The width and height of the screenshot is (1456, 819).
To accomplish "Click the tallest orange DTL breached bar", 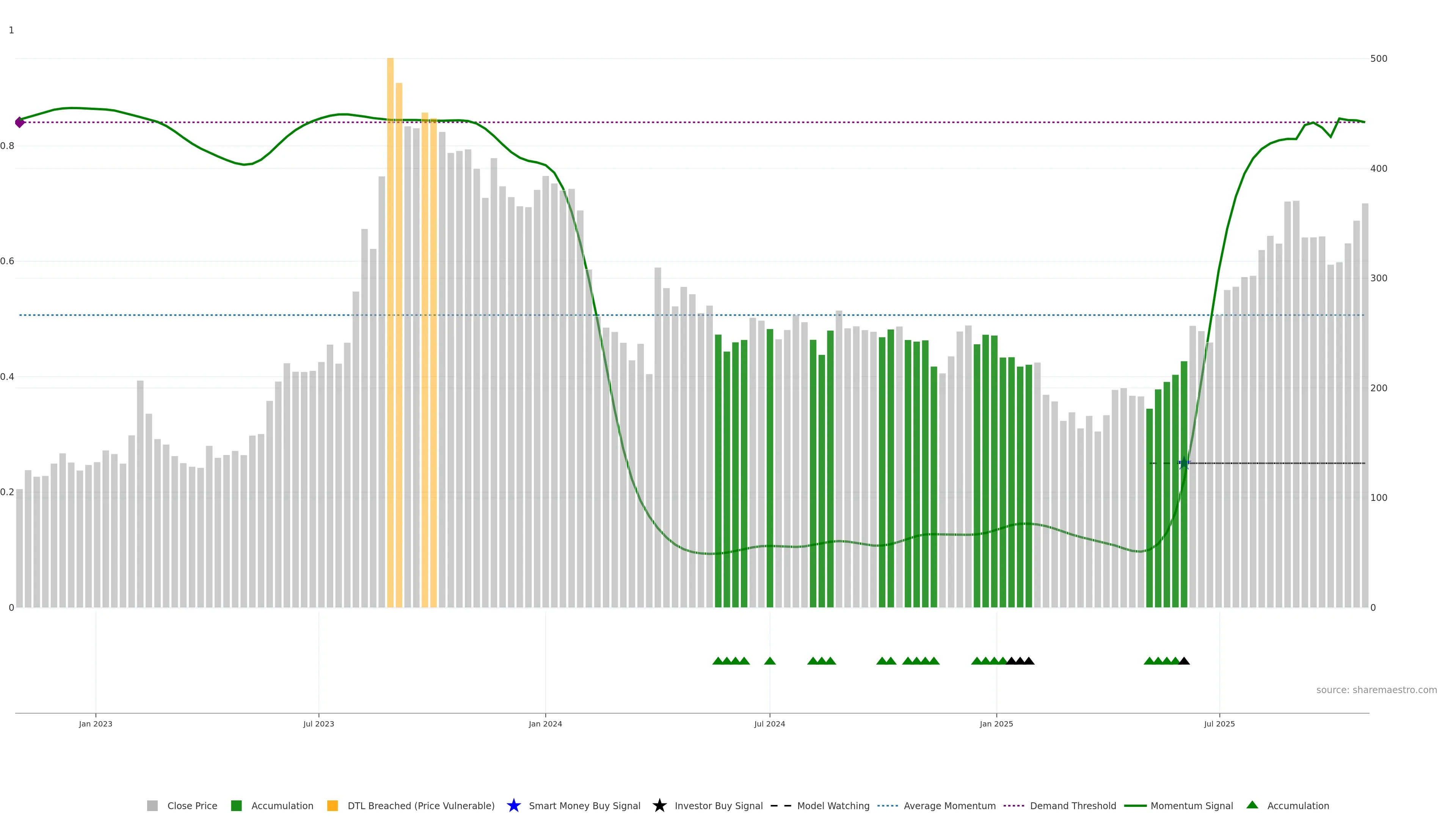I will point(390,282).
